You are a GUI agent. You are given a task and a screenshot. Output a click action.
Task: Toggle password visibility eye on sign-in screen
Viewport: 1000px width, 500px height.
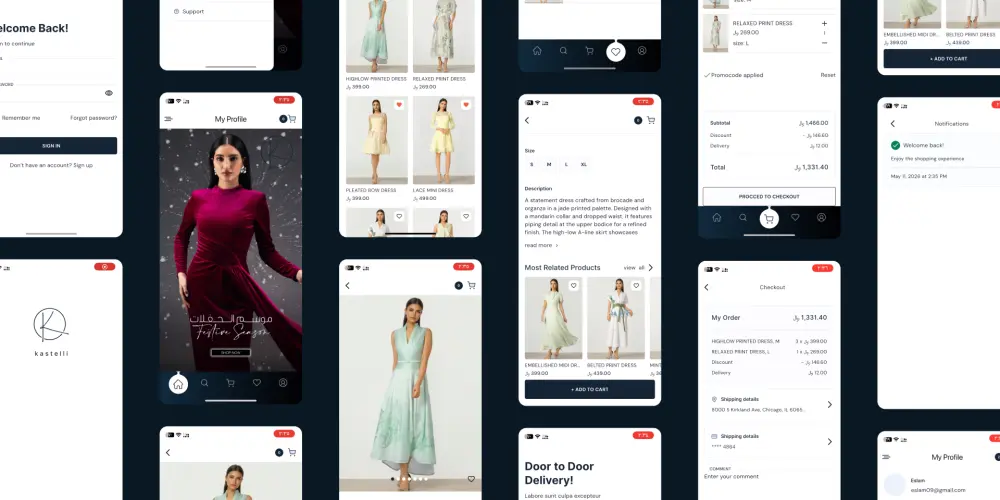point(109,92)
